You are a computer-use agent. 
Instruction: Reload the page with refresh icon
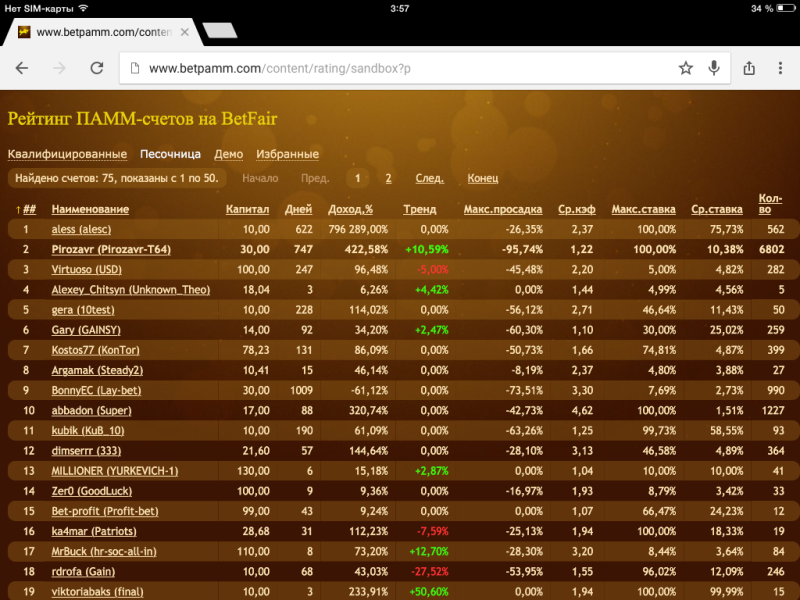(96, 68)
